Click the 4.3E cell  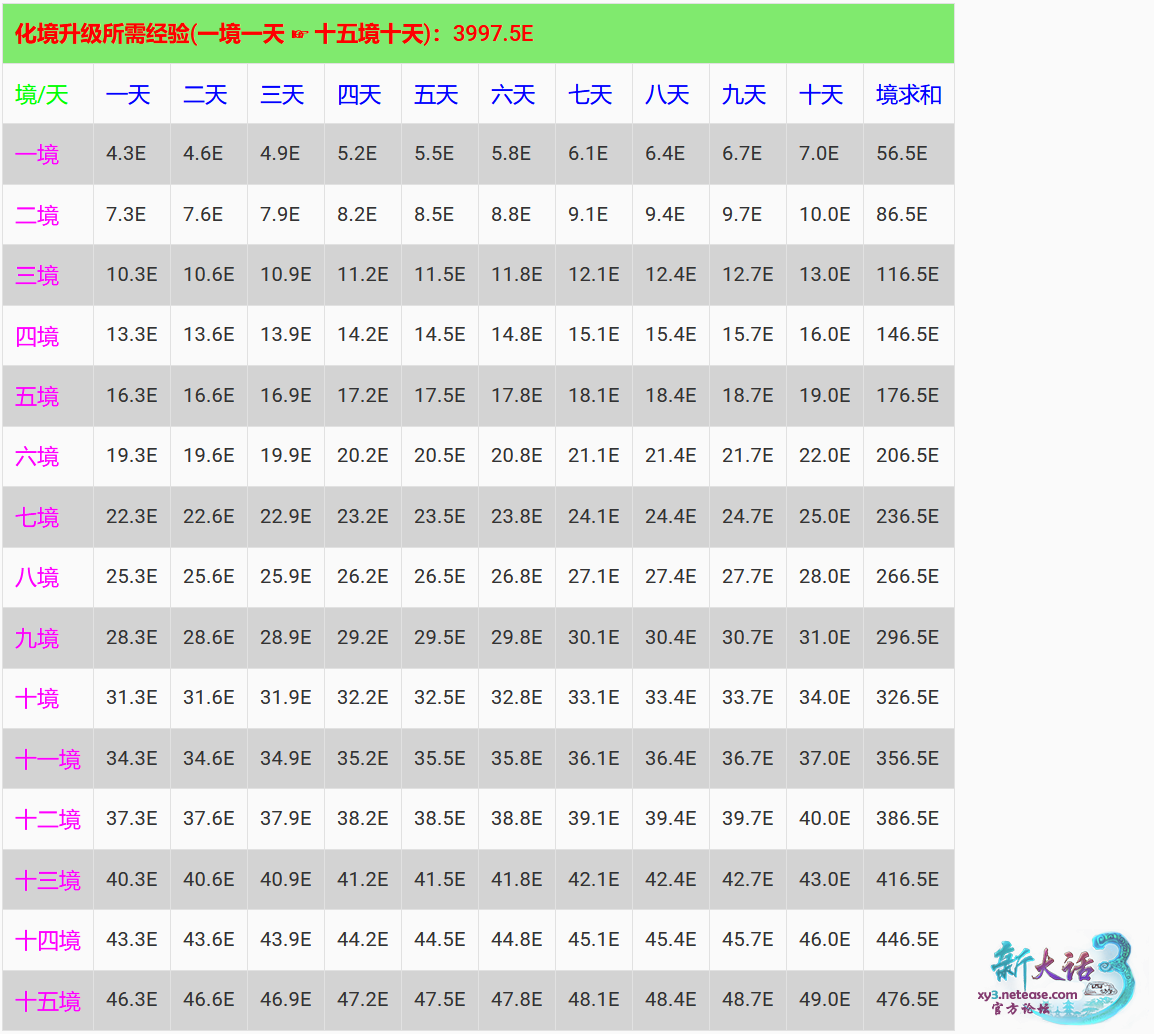click(132, 154)
